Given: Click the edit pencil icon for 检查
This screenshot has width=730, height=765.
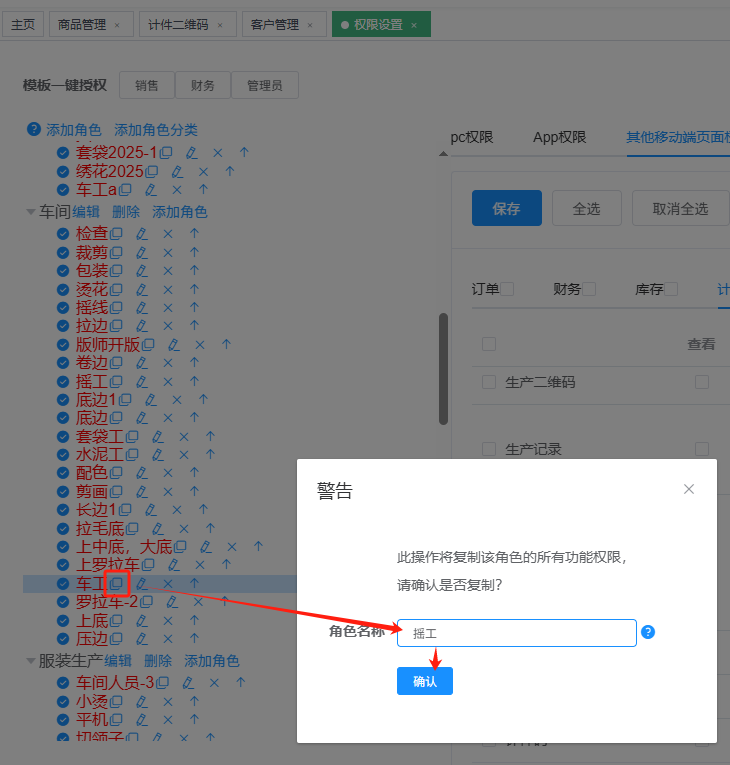Looking at the screenshot, I should (x=141, y=233).
